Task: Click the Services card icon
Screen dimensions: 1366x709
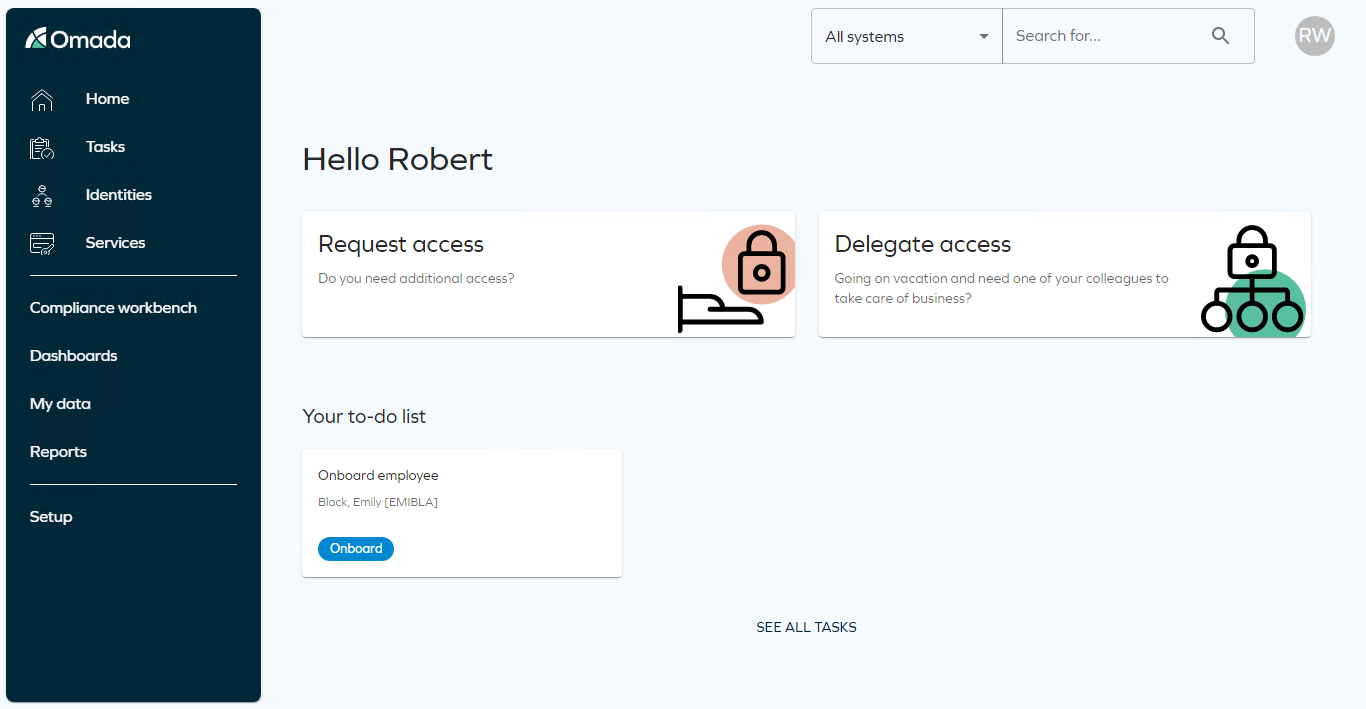Action: (42, 243)
